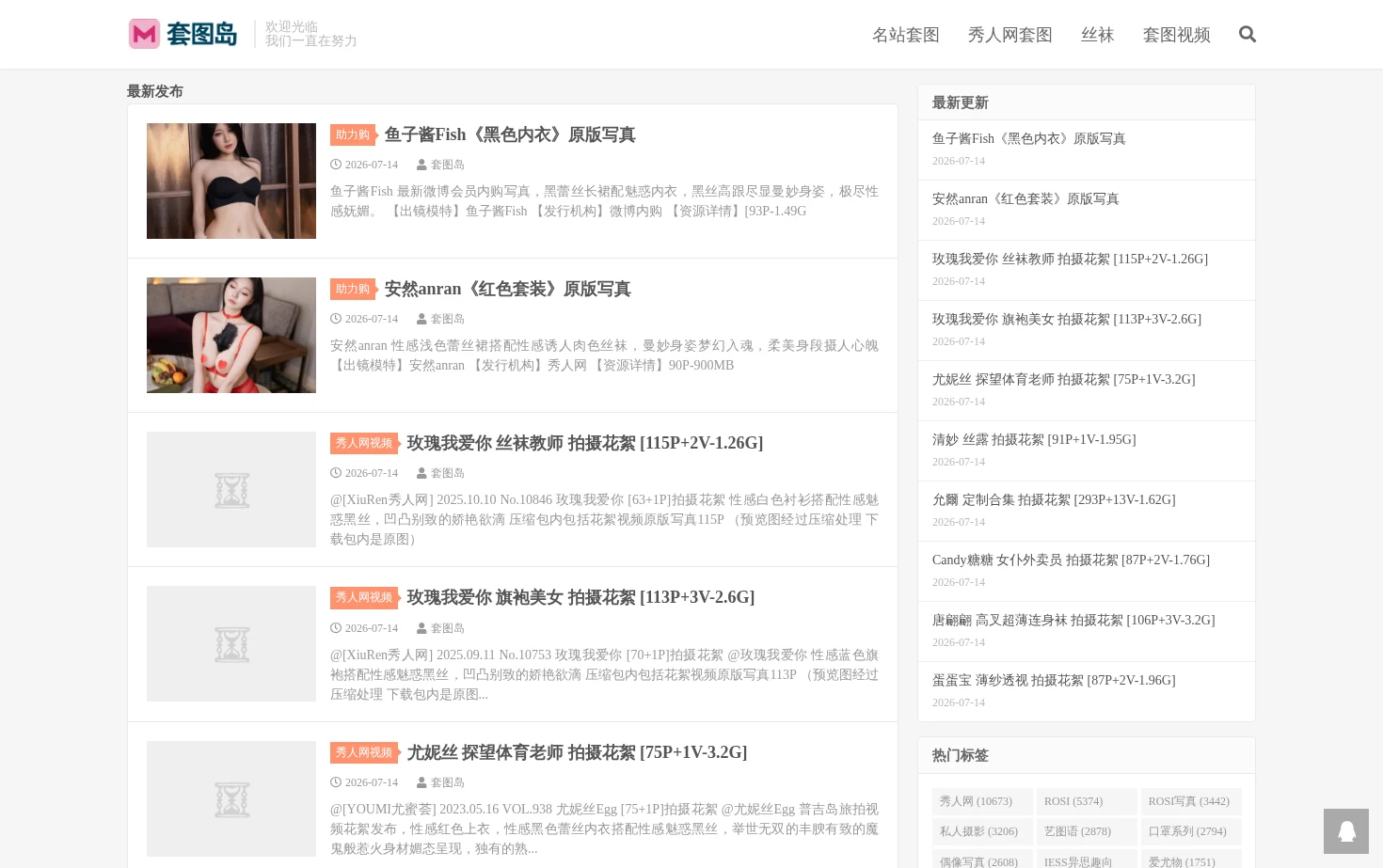Select the 艺图语 (2878) tag
The height and width of the screenshot is (868, 1383).
tap(1087, 831)
